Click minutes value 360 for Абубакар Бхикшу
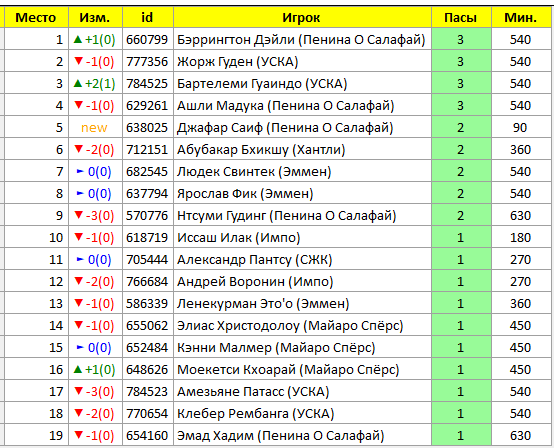The height and width of the screenshot is (448, 554). (520, 149)
